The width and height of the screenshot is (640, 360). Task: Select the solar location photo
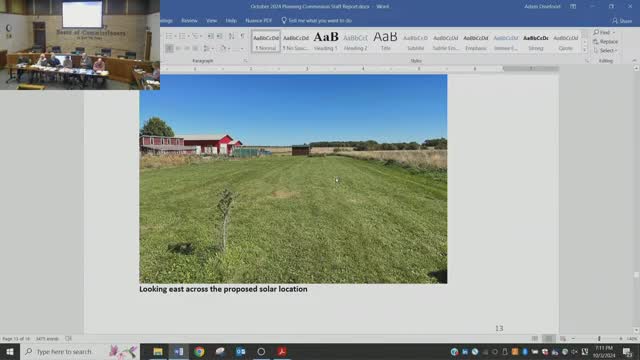point(293,179)
